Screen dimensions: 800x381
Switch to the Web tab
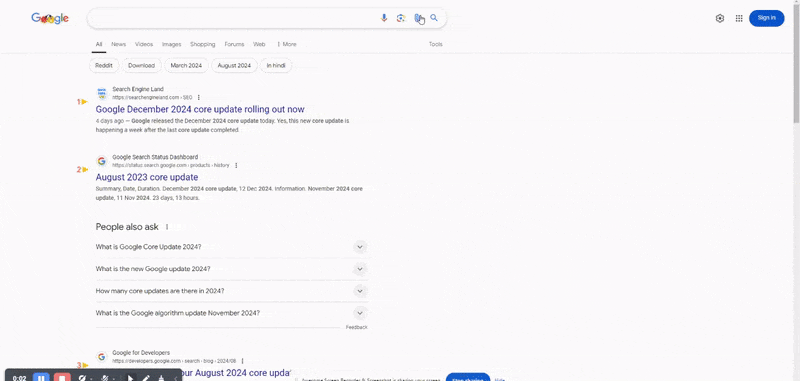[x=259, y=44]
